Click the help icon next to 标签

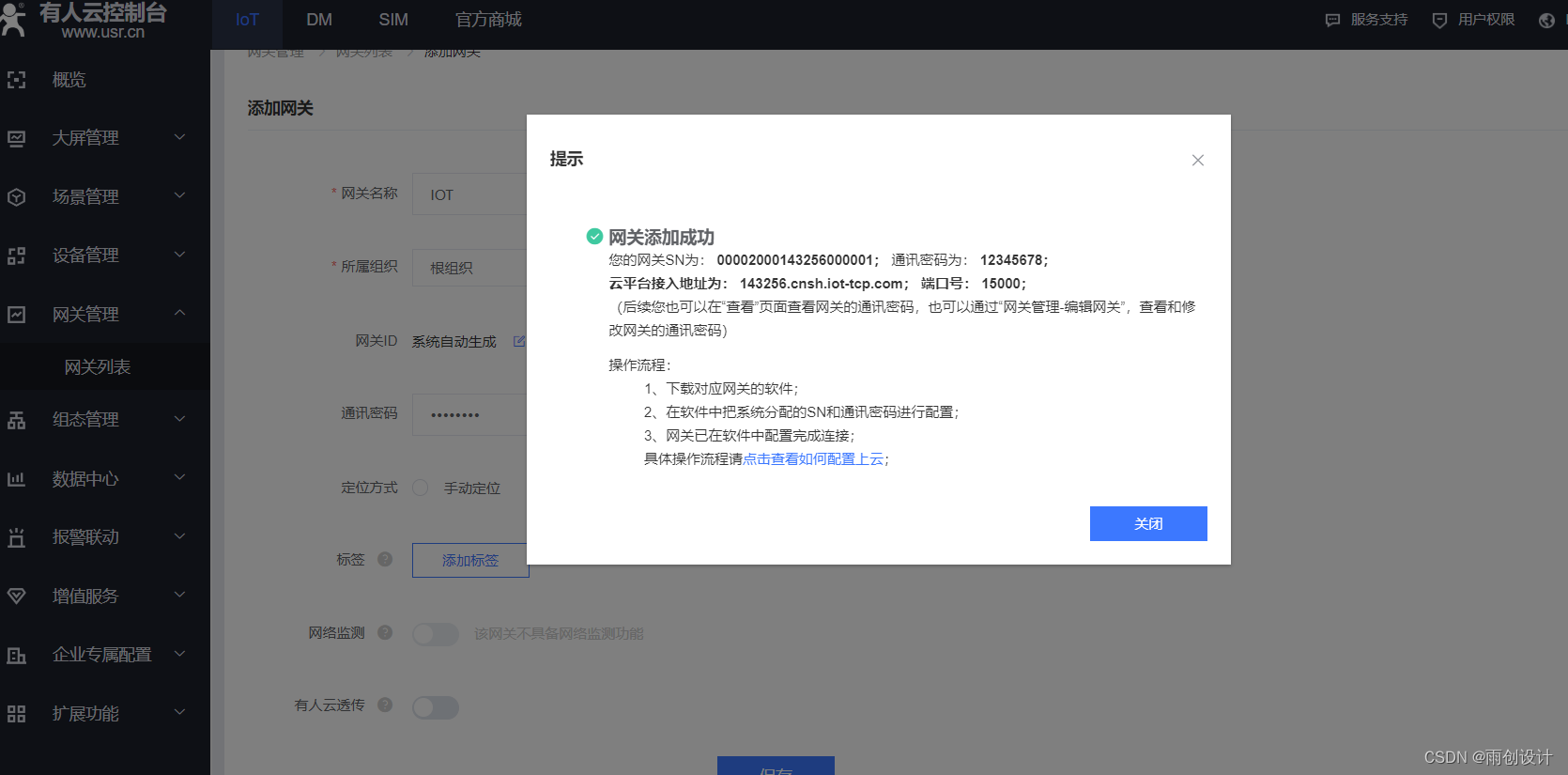click(385, 559)
